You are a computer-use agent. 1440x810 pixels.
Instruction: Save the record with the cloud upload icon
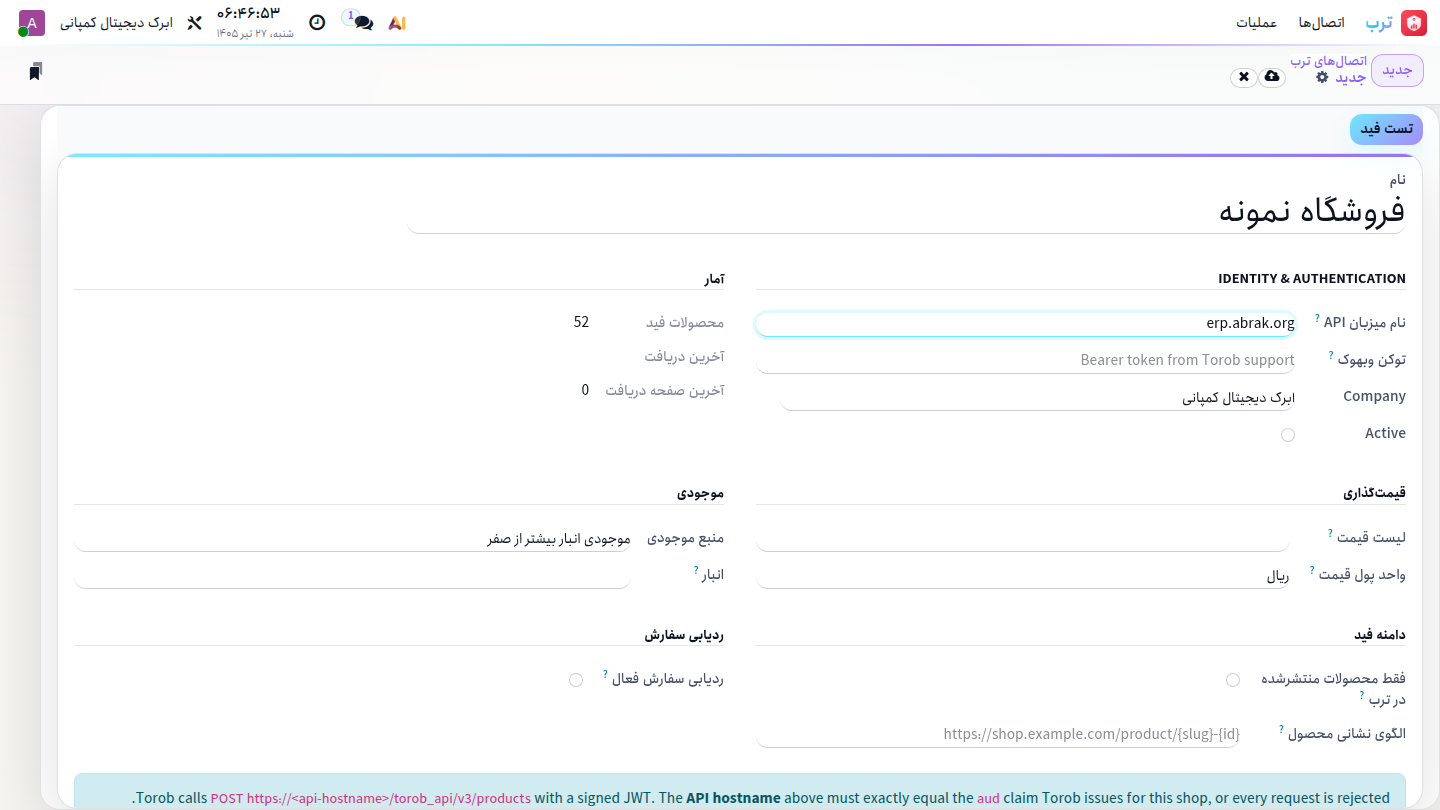tap(1272, 77)
